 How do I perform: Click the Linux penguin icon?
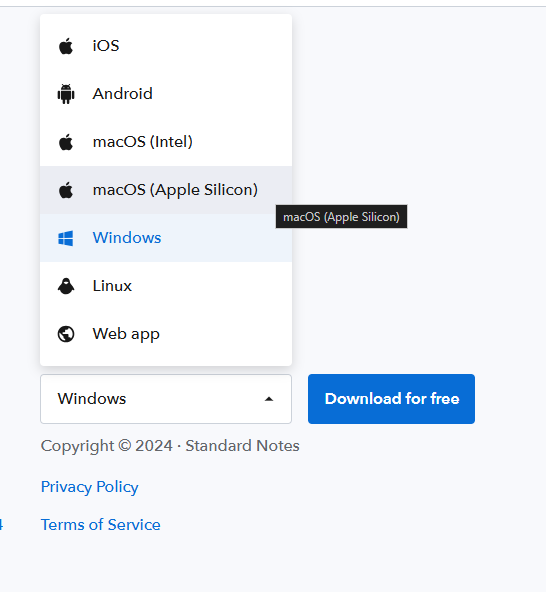click(x=66, y=286)
